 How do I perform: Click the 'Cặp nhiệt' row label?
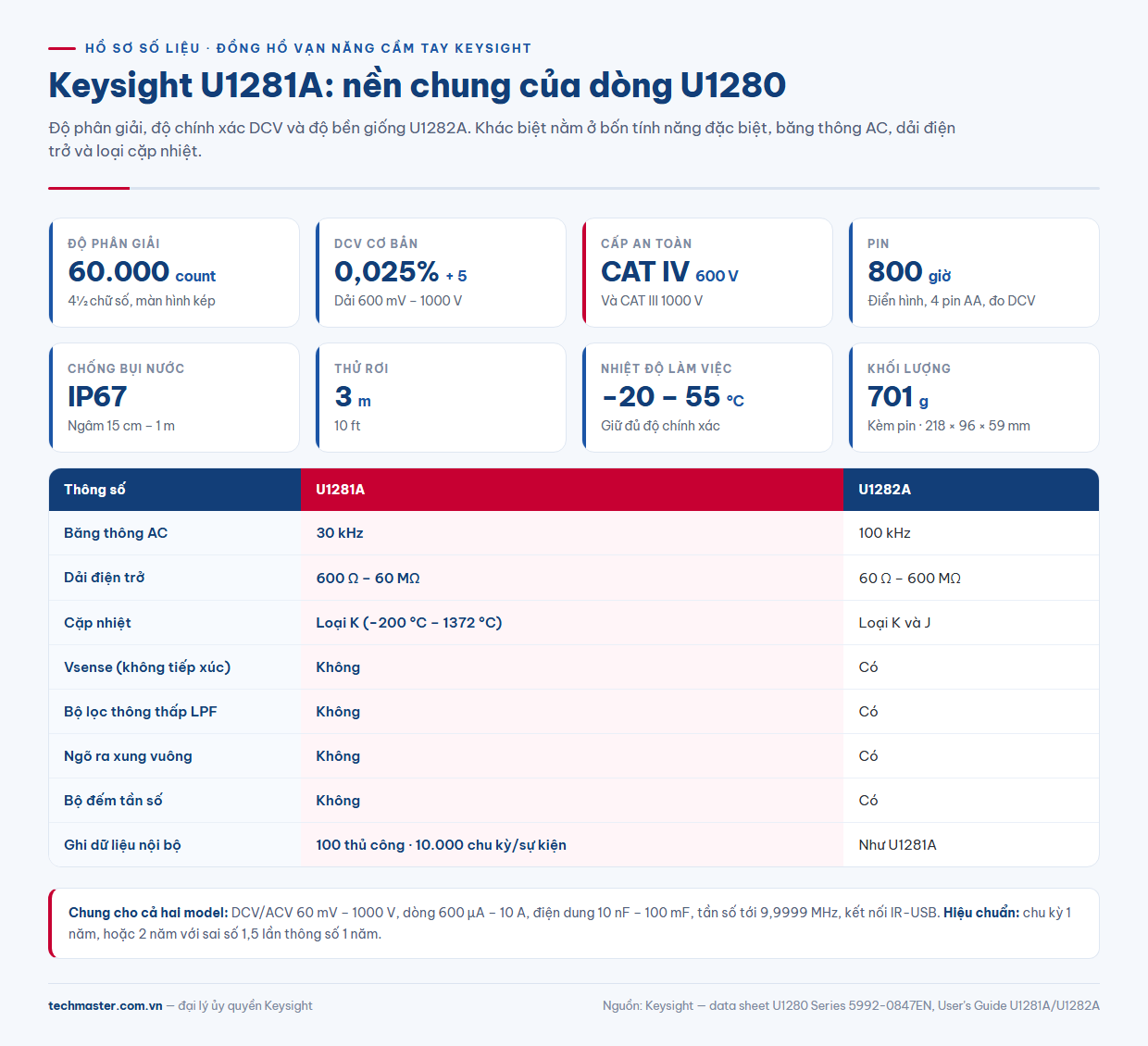pos(97,622)
